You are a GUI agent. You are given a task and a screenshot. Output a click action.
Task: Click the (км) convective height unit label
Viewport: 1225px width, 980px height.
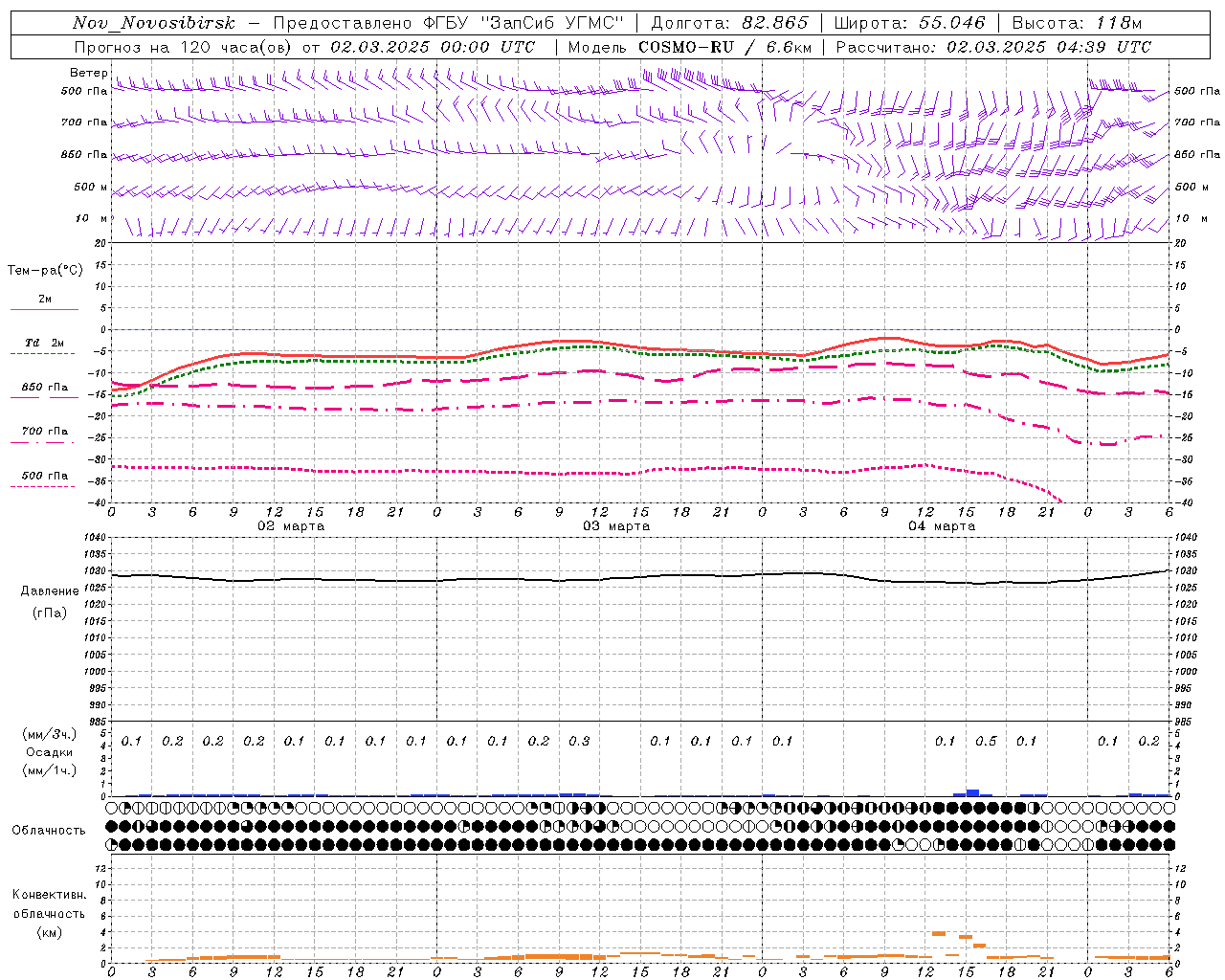pyautogui.click(x=50, y=932)
